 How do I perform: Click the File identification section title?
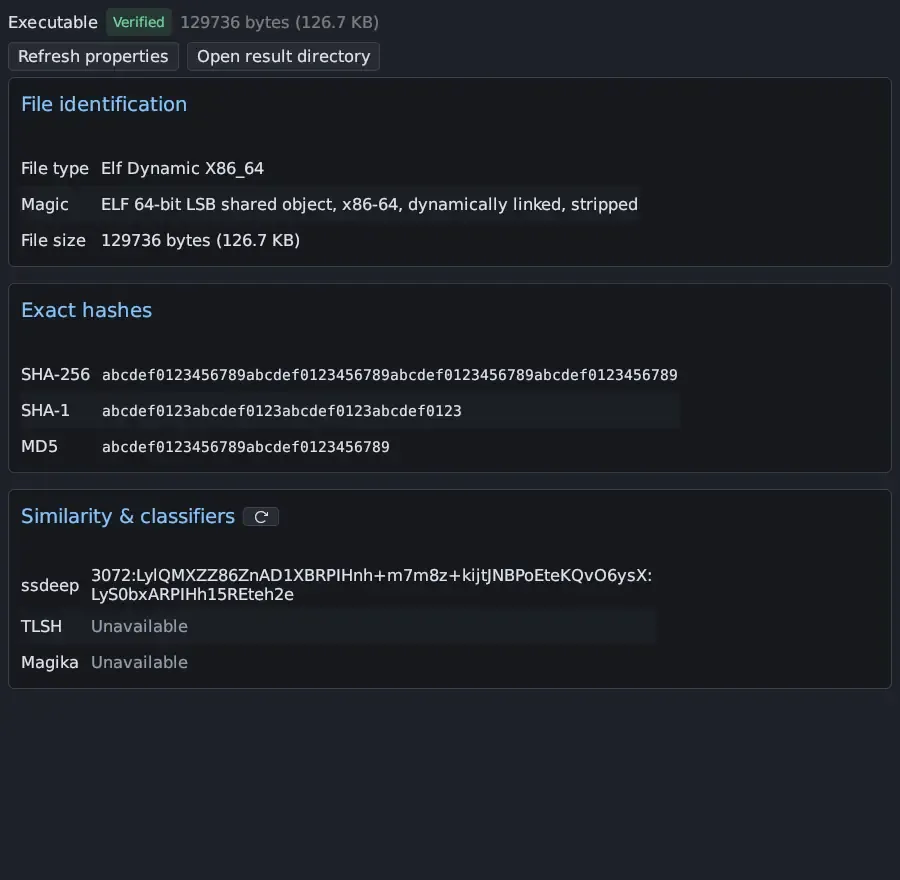click(x=104, y=104)
